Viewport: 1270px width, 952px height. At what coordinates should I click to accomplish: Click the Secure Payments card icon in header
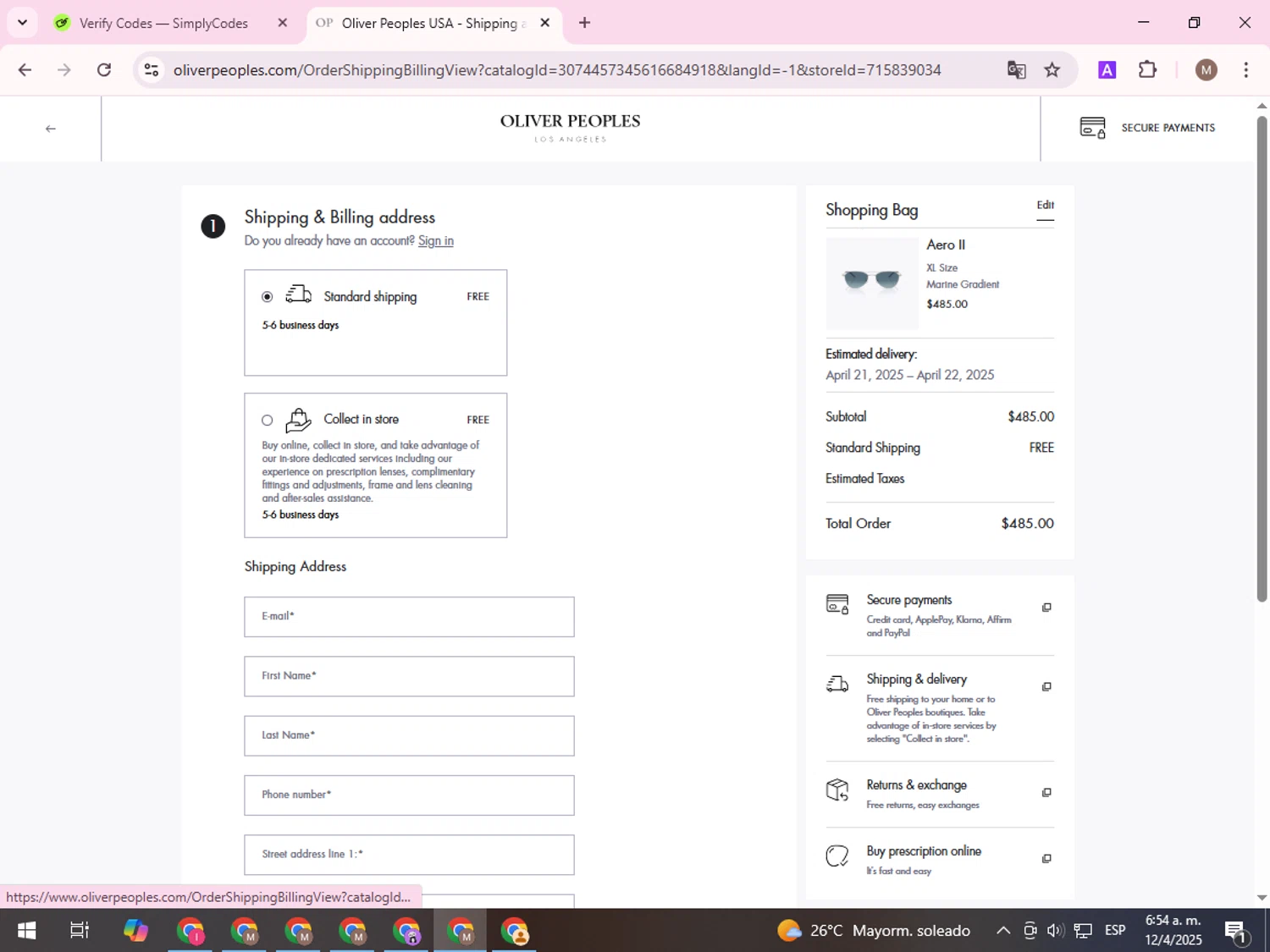[1092, 128]
